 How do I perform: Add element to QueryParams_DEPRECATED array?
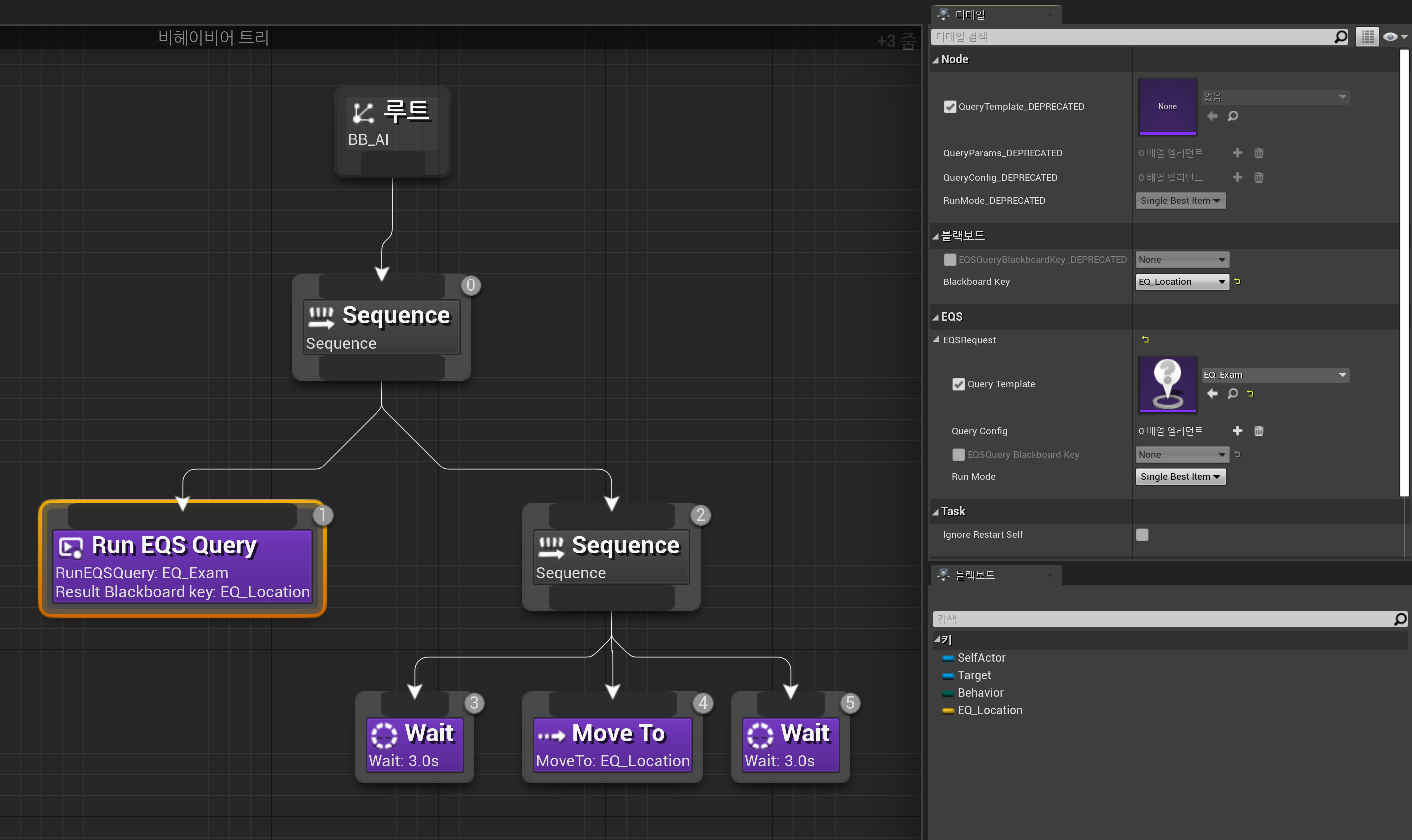pyautogui.click(x=1237, y=153)
